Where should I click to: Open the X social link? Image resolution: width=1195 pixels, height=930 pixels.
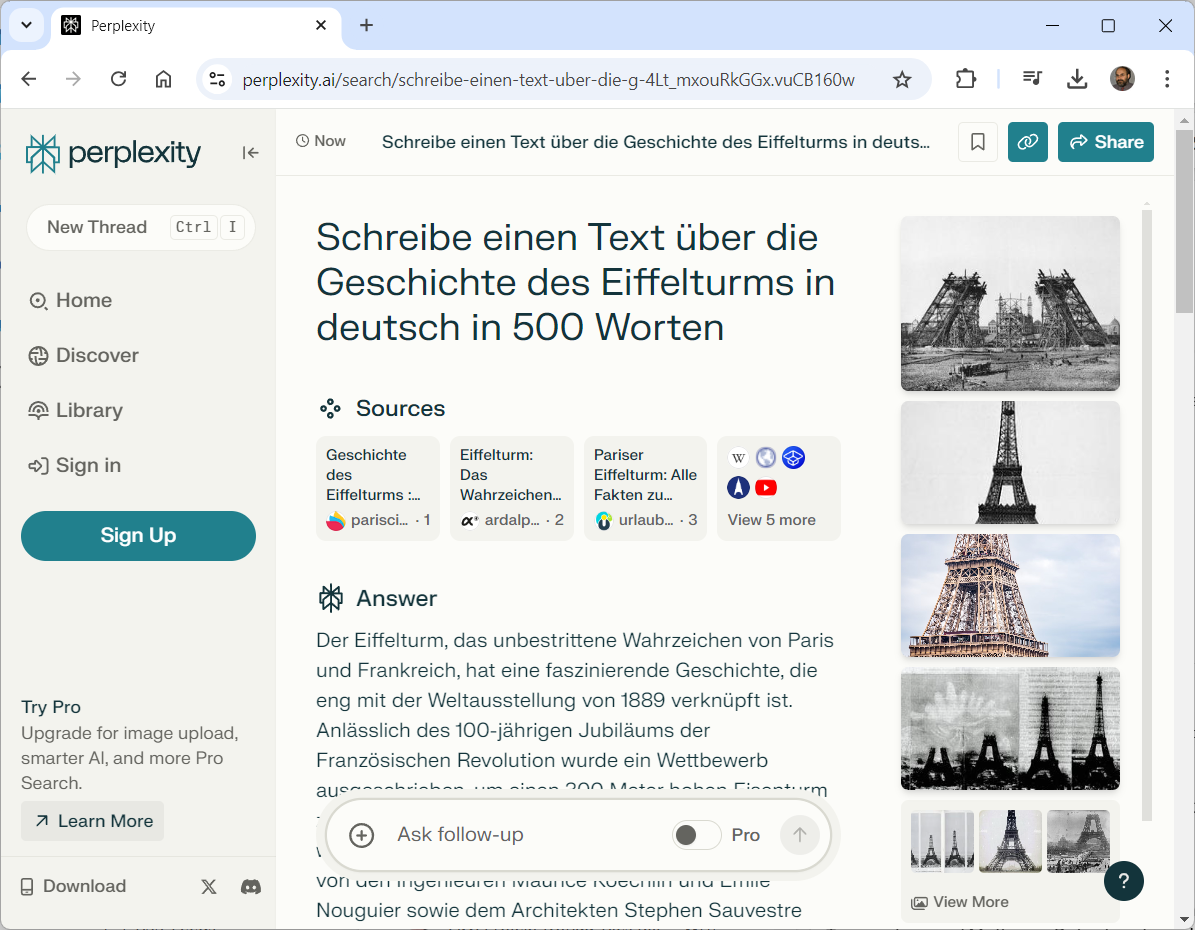pos(208,886)
